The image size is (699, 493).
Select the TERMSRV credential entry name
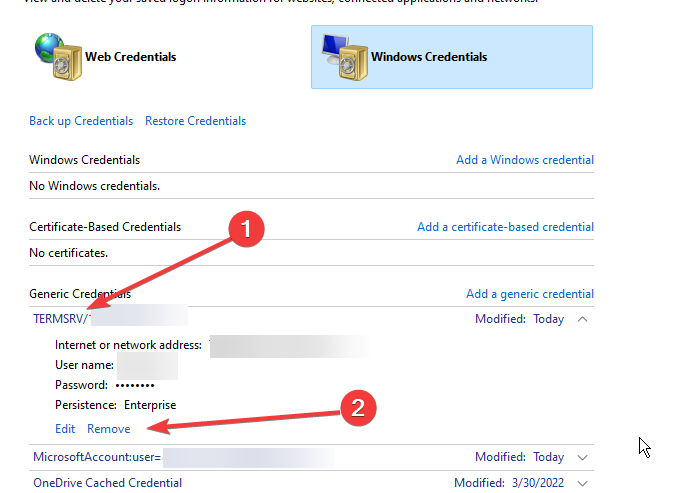[x=61, y=319]
